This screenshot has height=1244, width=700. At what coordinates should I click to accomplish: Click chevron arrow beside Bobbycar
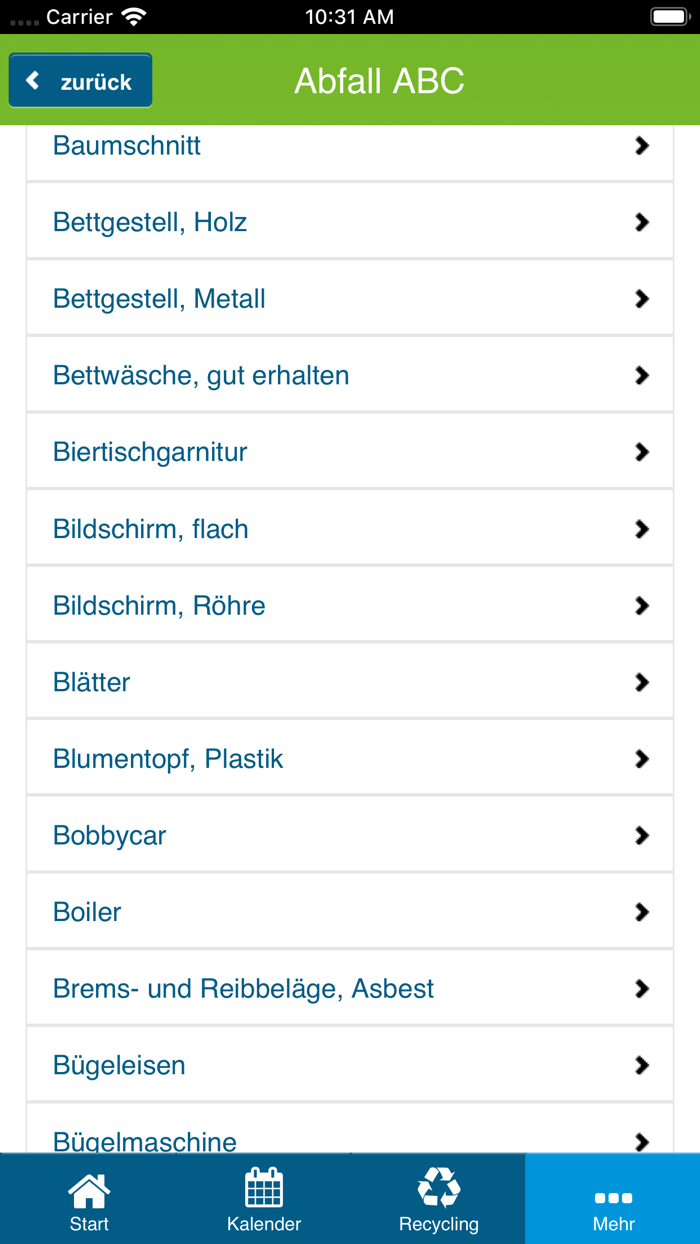pyautogui.click(x=642, y=835)
